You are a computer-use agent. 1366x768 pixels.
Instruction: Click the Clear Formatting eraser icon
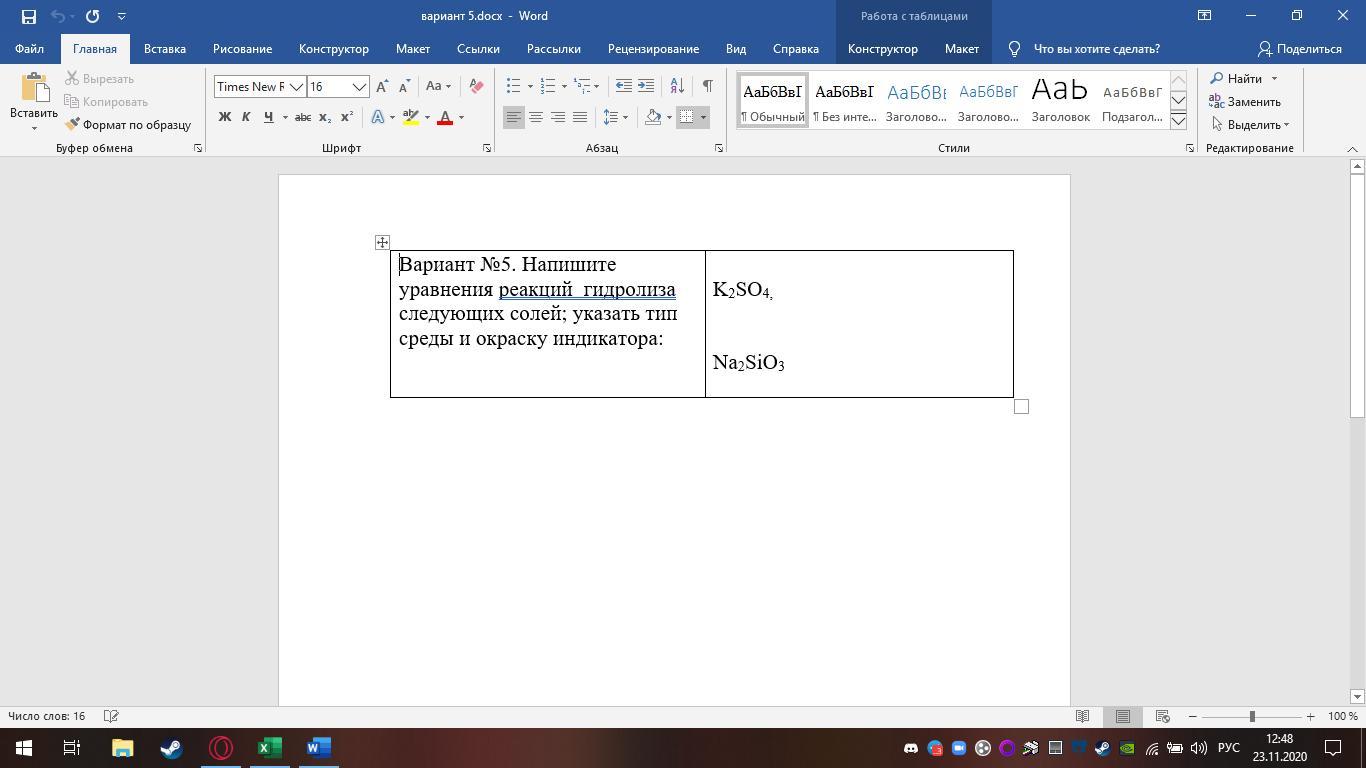click(x=476, y=87)
